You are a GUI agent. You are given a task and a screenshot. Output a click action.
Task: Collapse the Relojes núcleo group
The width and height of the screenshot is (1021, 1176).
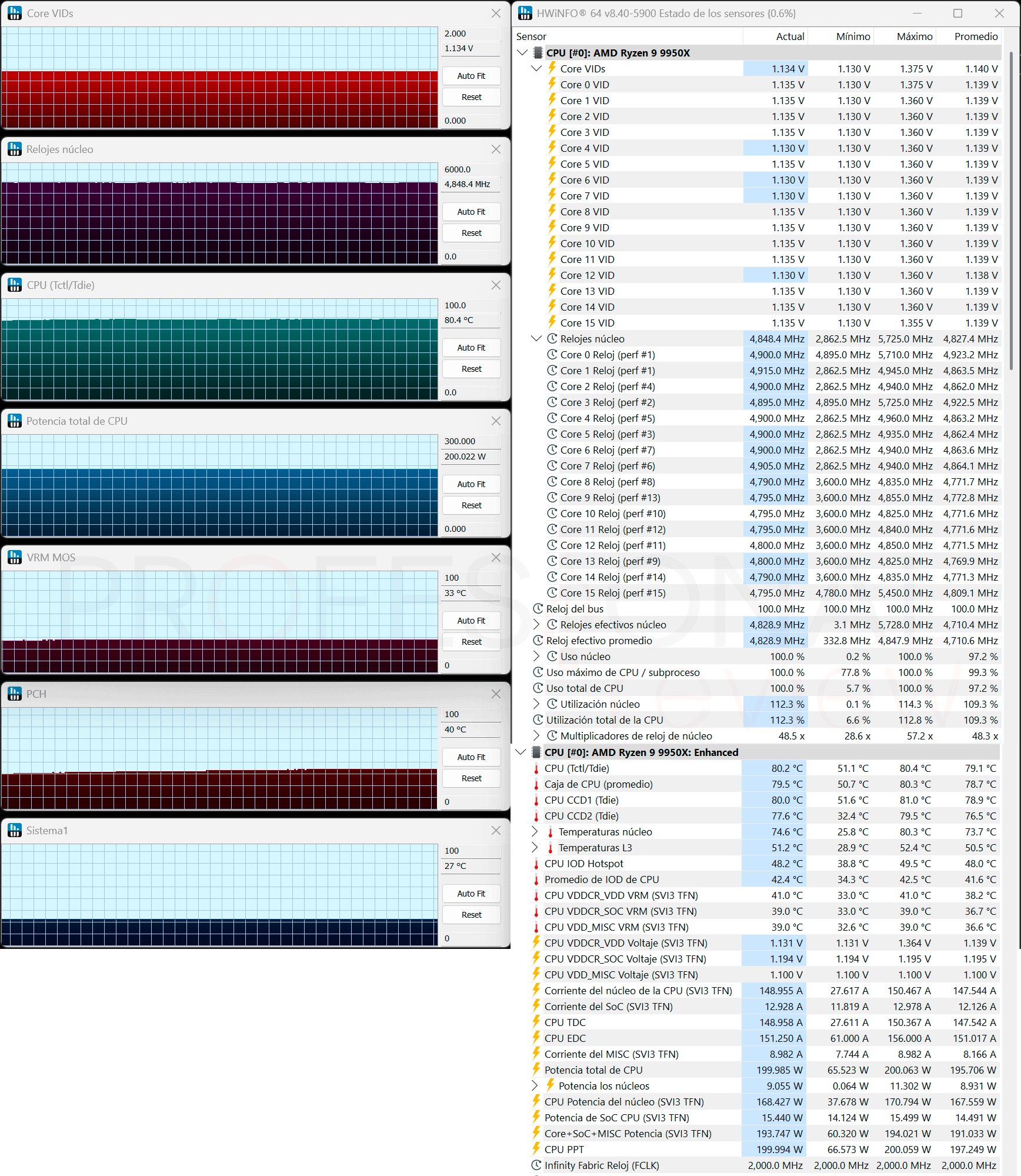tap(536, 338)
